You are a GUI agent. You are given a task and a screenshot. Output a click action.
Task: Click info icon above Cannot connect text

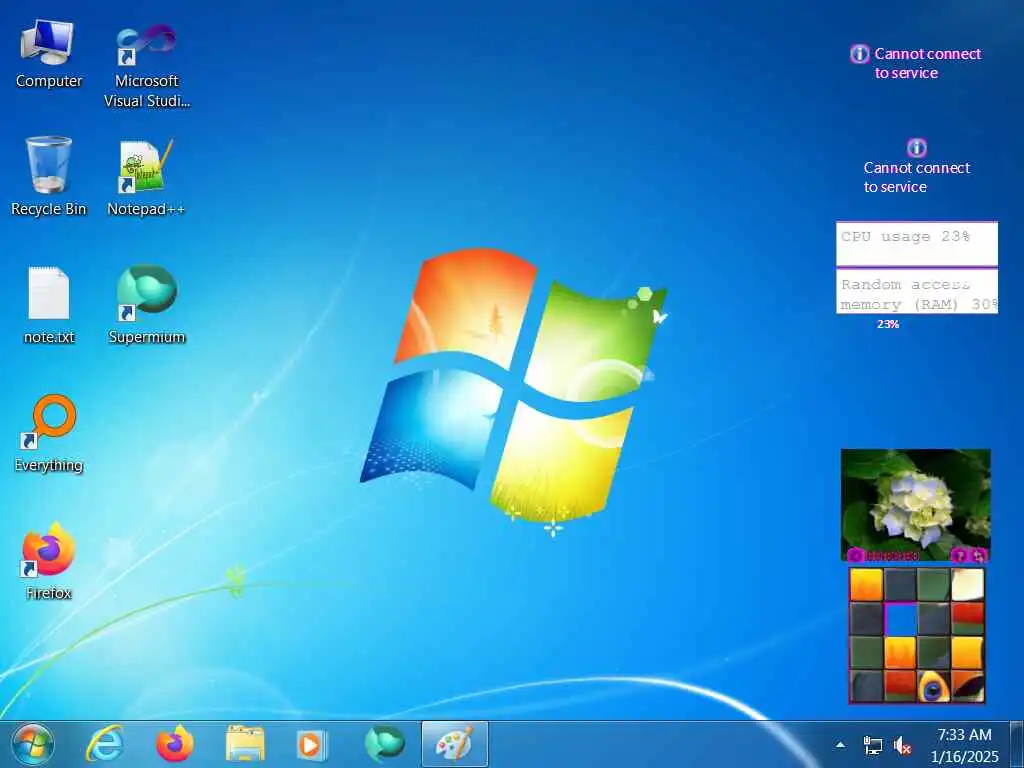coord(916,148)
